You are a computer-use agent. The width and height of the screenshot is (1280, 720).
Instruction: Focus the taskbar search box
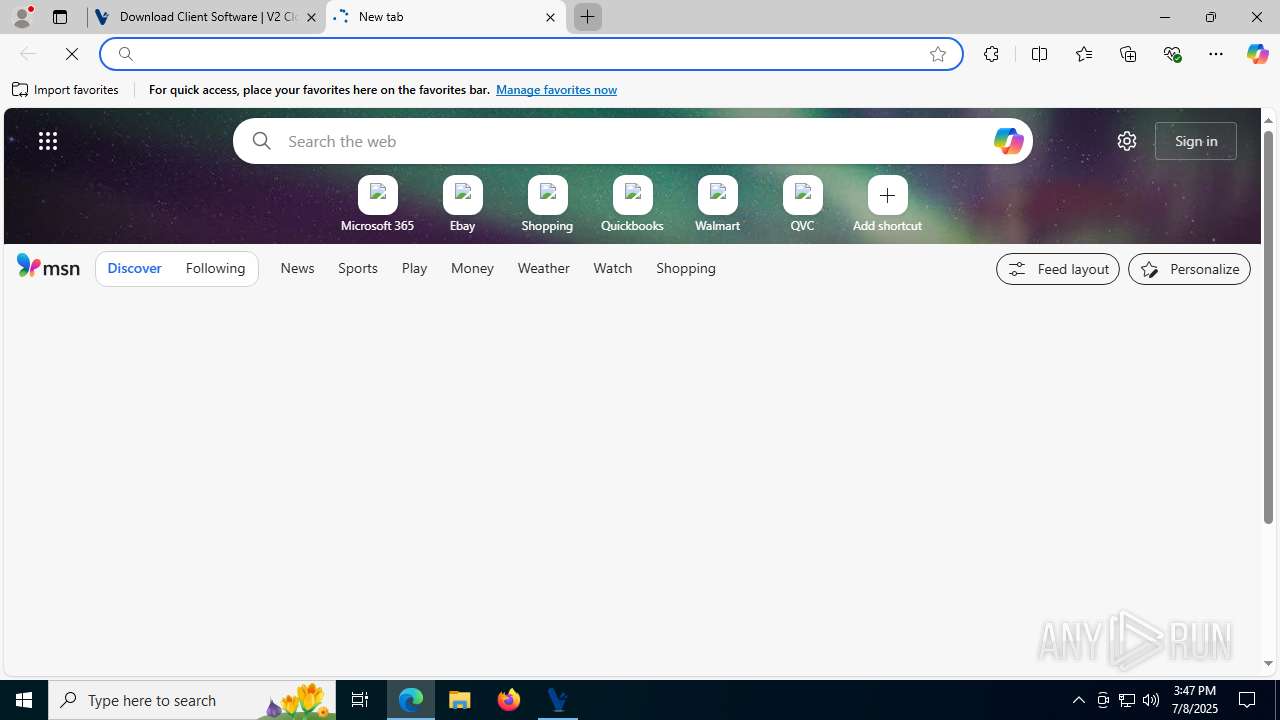[192, 700]
